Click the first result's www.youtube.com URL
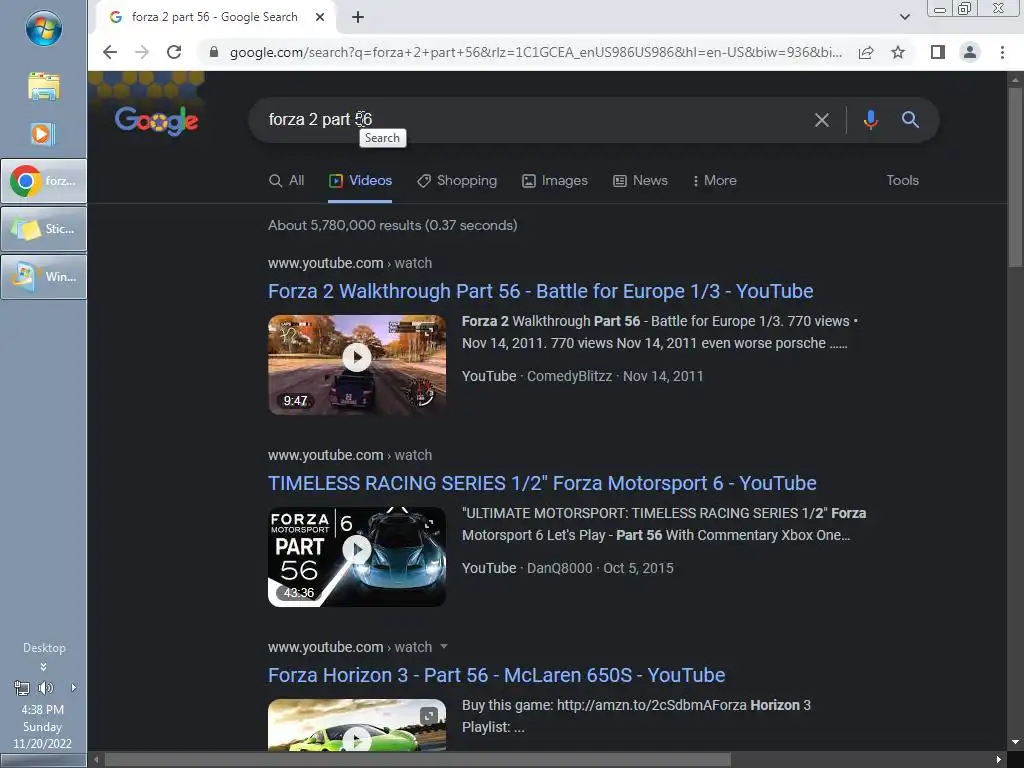This screenshot has width=1024, height=768. pos(325,263)
